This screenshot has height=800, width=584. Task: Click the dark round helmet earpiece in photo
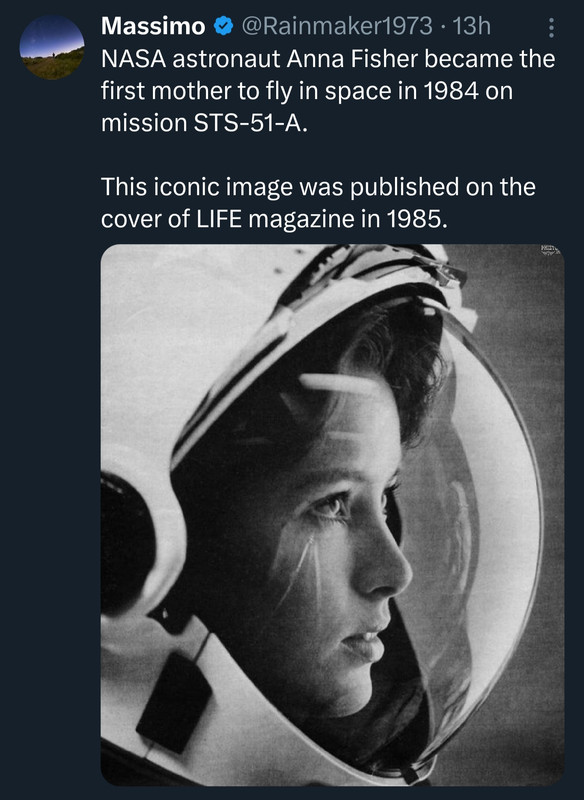tap(128, 543)
